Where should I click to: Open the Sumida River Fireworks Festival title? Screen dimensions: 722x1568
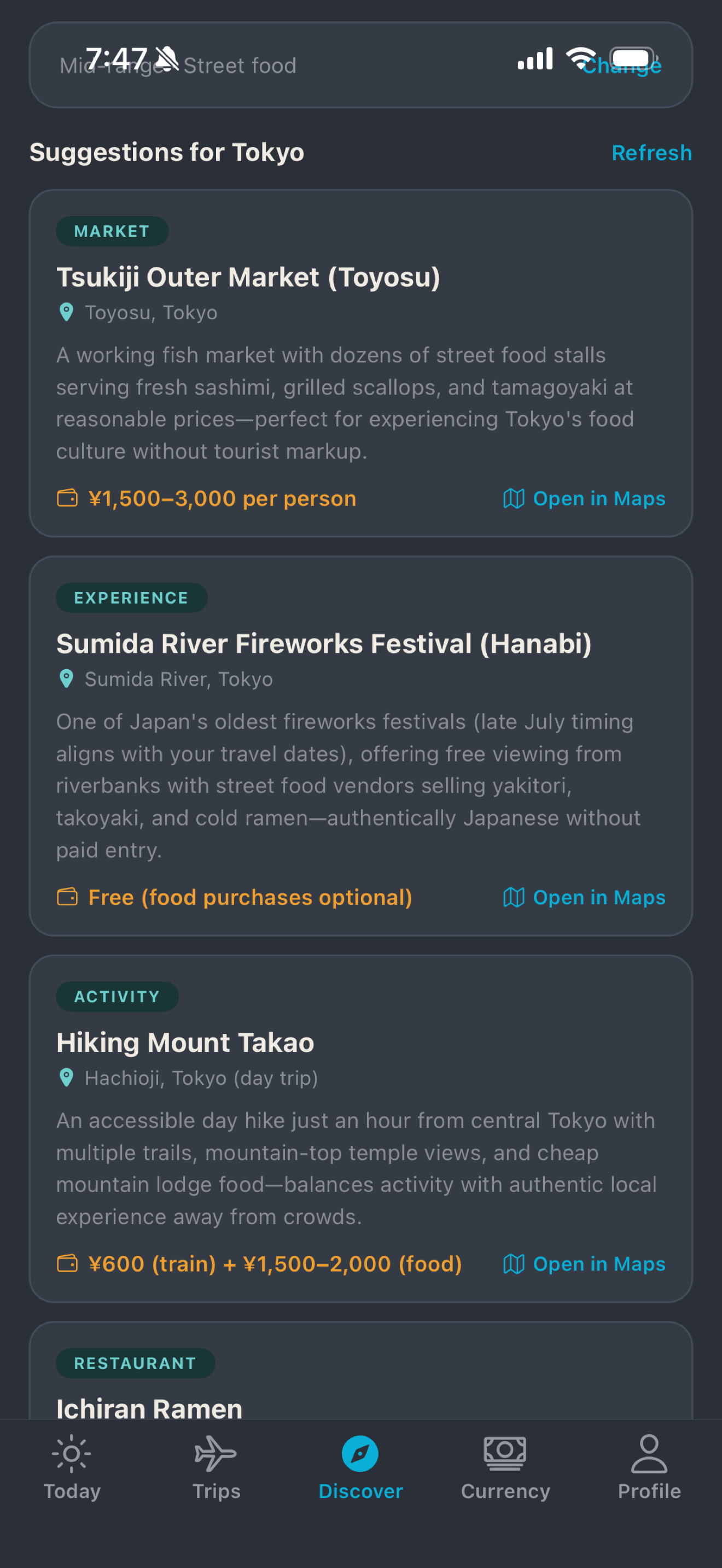(324, 644)
